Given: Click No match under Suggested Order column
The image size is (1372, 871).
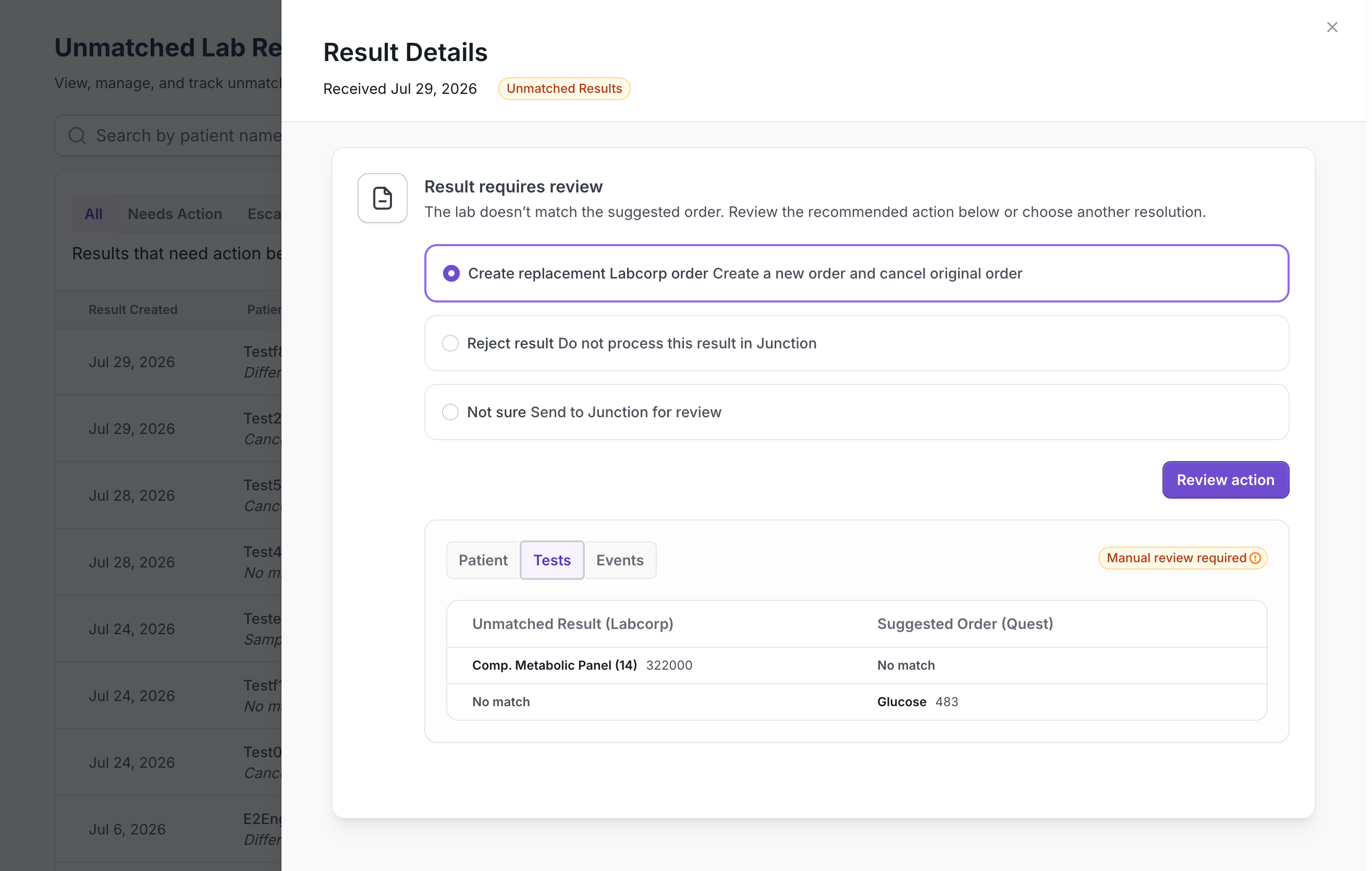Looking at the screenshot, I should 906,665.
